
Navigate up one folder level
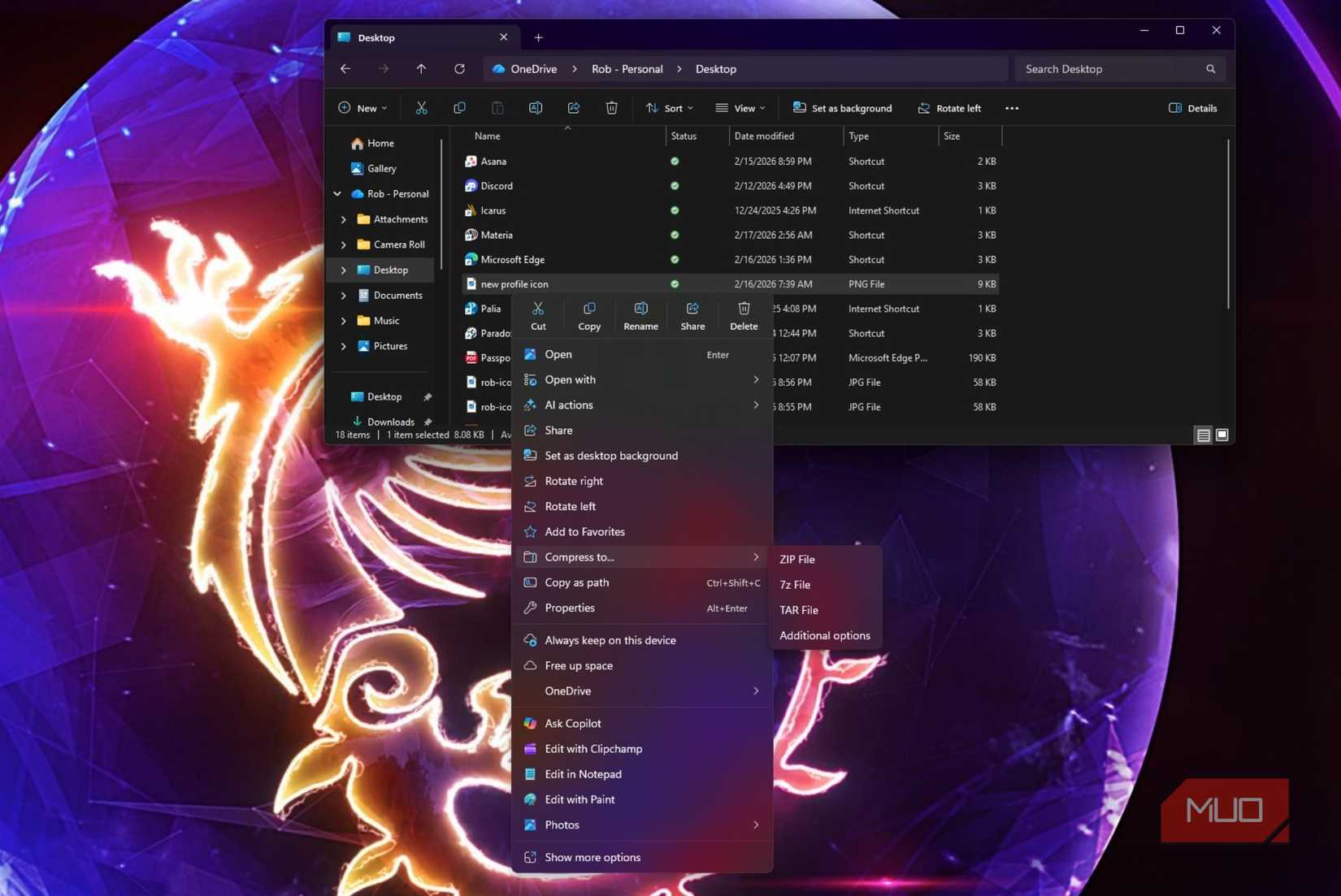coord(421,69)
